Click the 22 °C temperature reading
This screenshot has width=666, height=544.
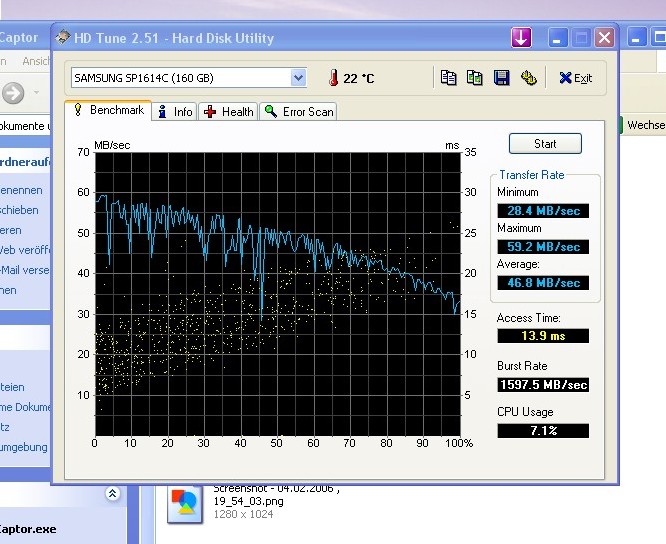pos(358,79)
